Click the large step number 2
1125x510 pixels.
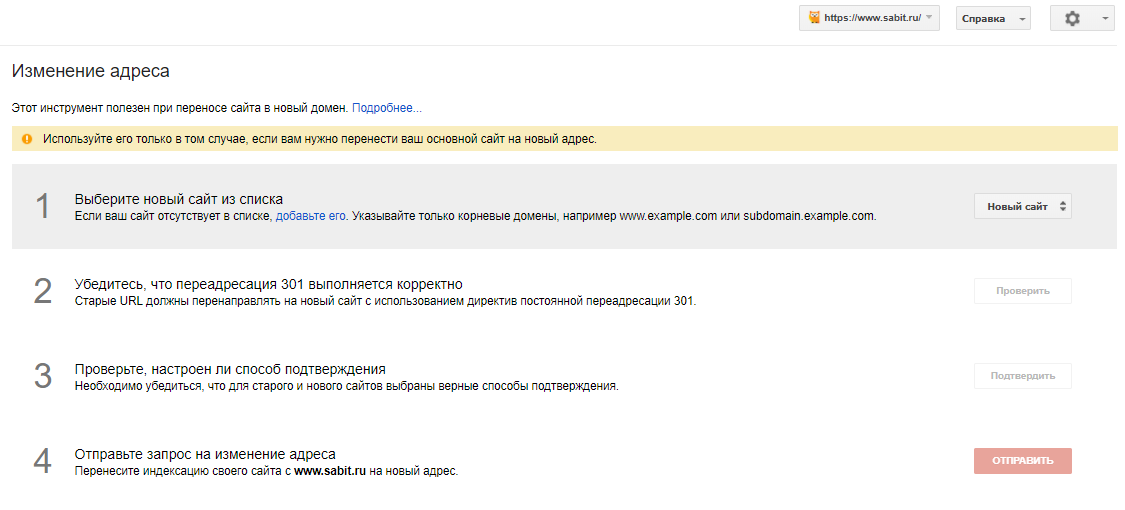42,291
